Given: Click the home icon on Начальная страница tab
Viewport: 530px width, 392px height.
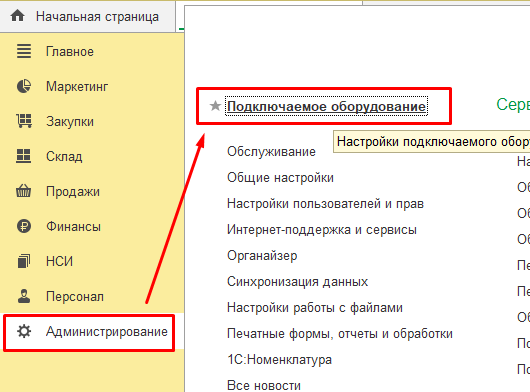Looking at the screenshot, I should [17, 16].
